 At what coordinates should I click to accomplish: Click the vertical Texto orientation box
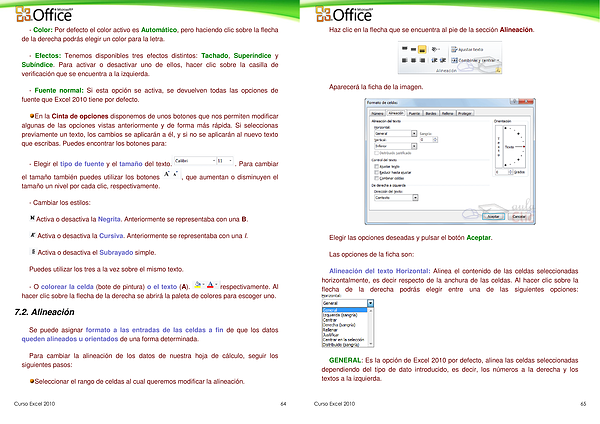[498, 146]
